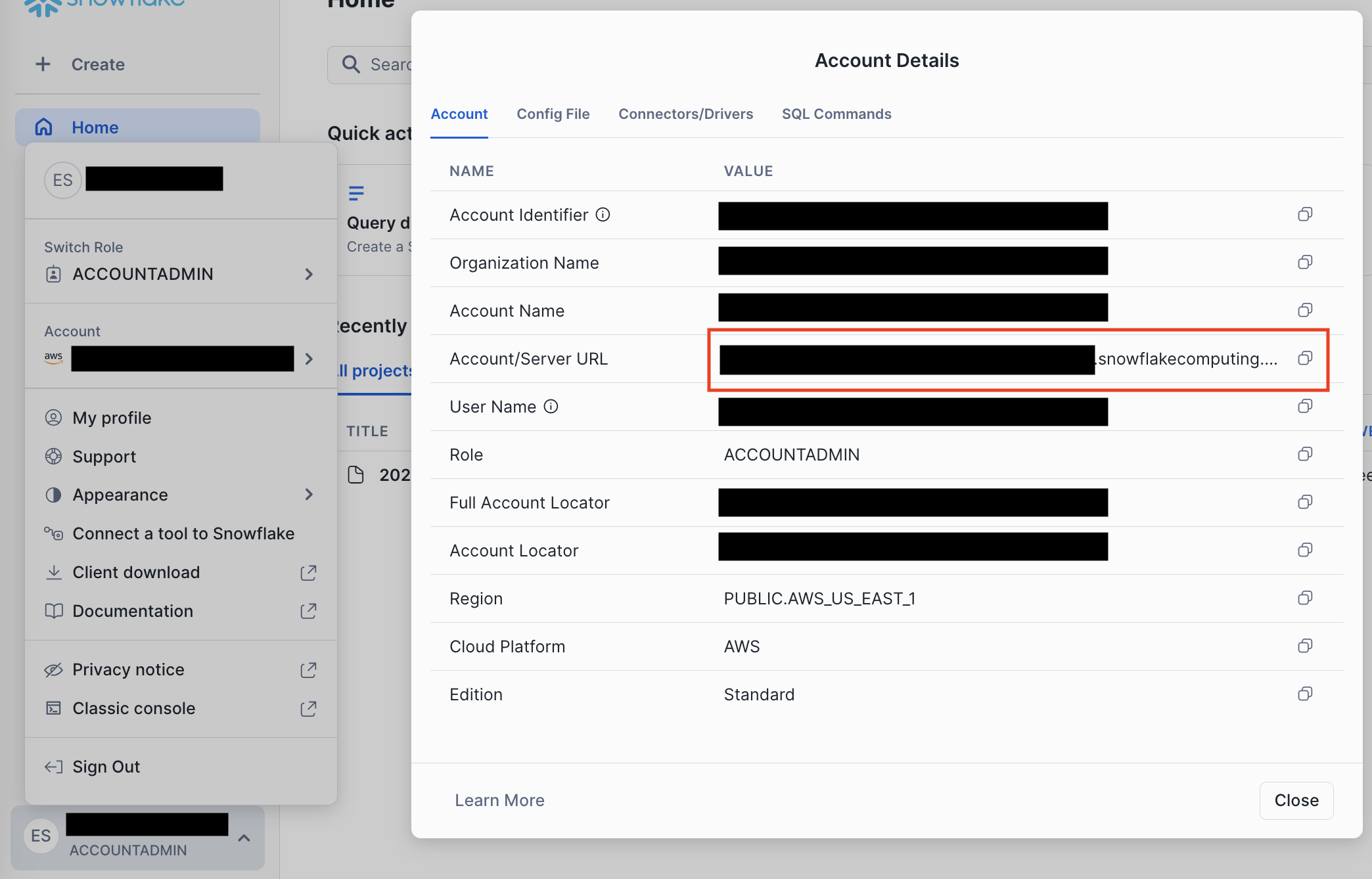Click the Snowflake logo
Screen dimensions: 1372x879
(x=105, y=5)
